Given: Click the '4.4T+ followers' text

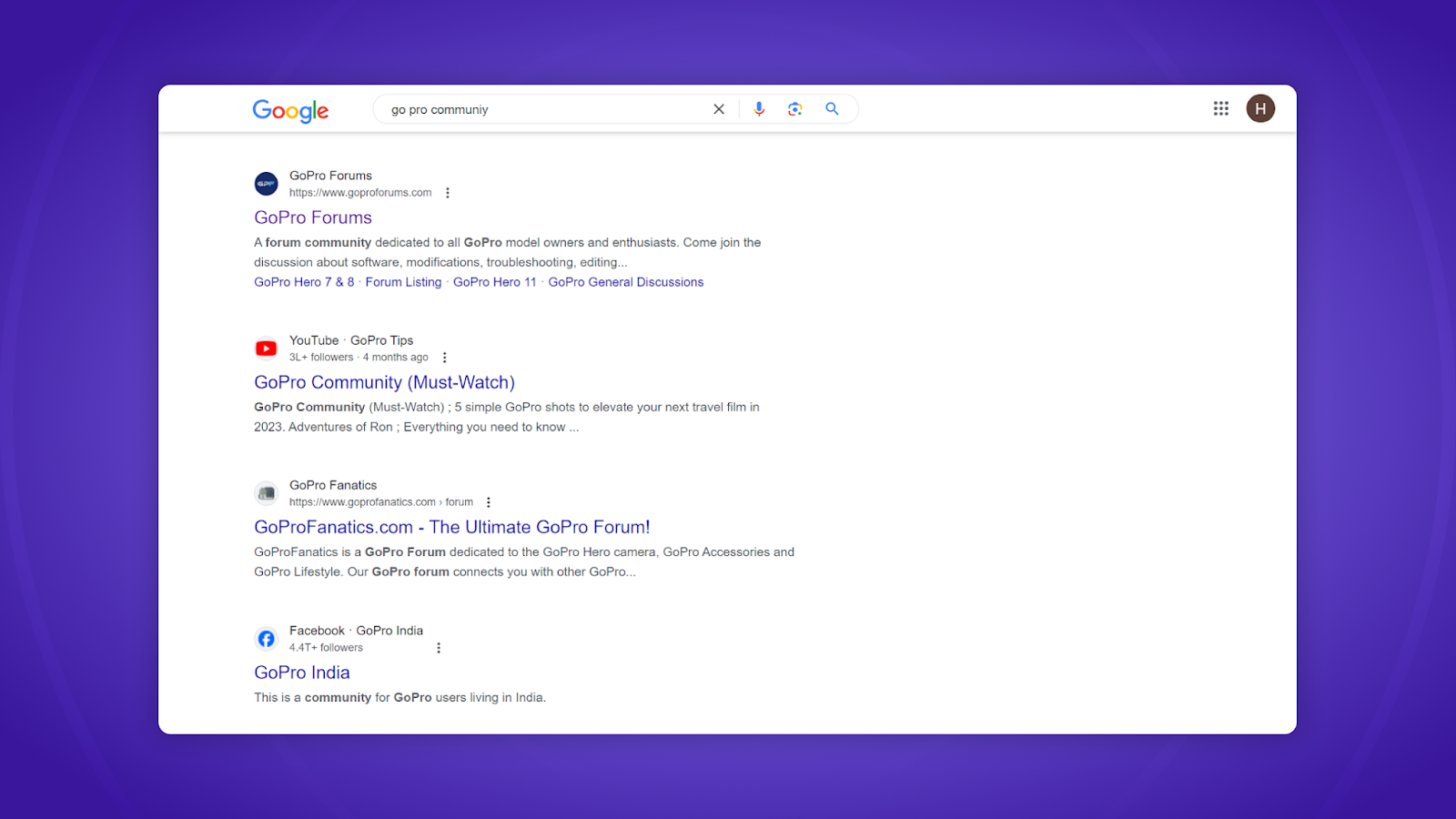Looking at the screenshot, I should tap(326, 648).
